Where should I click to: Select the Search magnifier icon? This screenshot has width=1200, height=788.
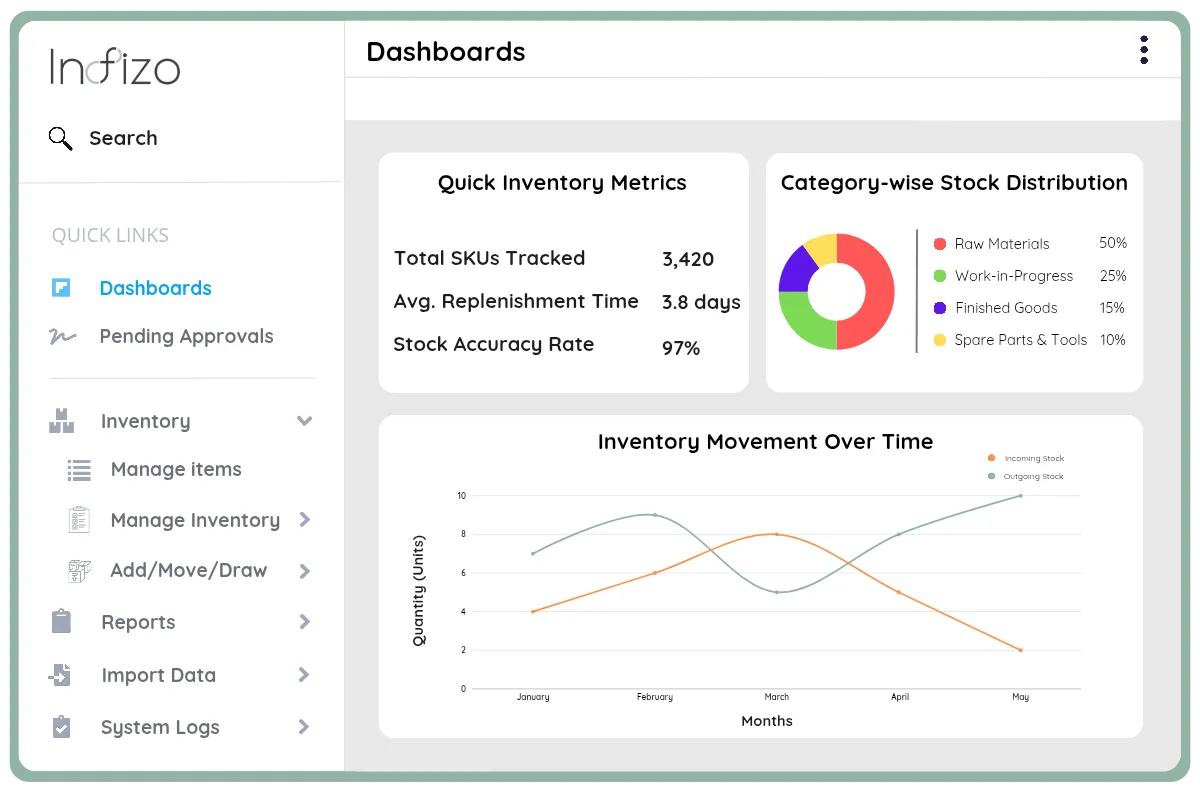(60, 138)
